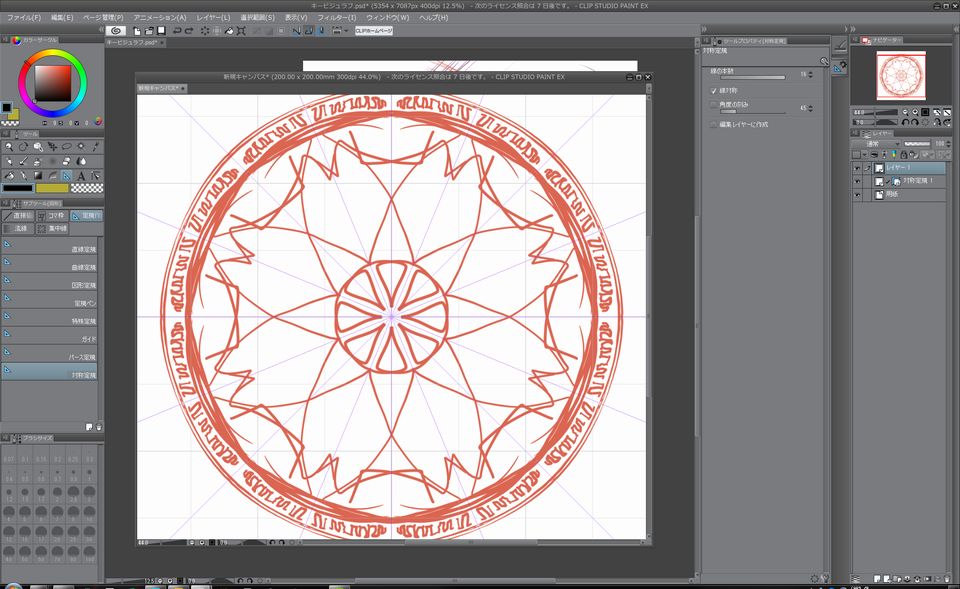Select the Eraser tool
Image resolution: width=960 pixels, height=589 pixels.
[x=67, y=162]
